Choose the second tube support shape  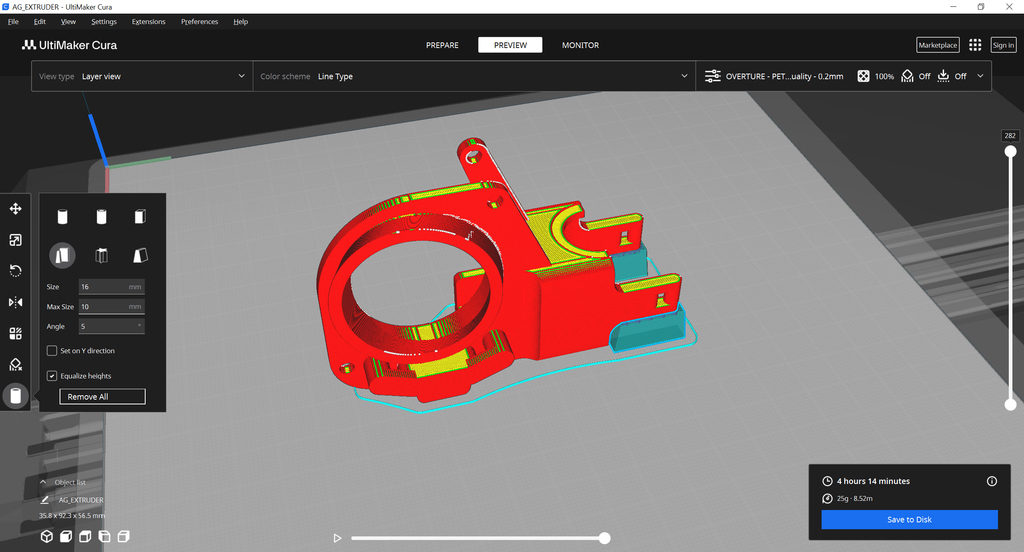pos(101,217)
